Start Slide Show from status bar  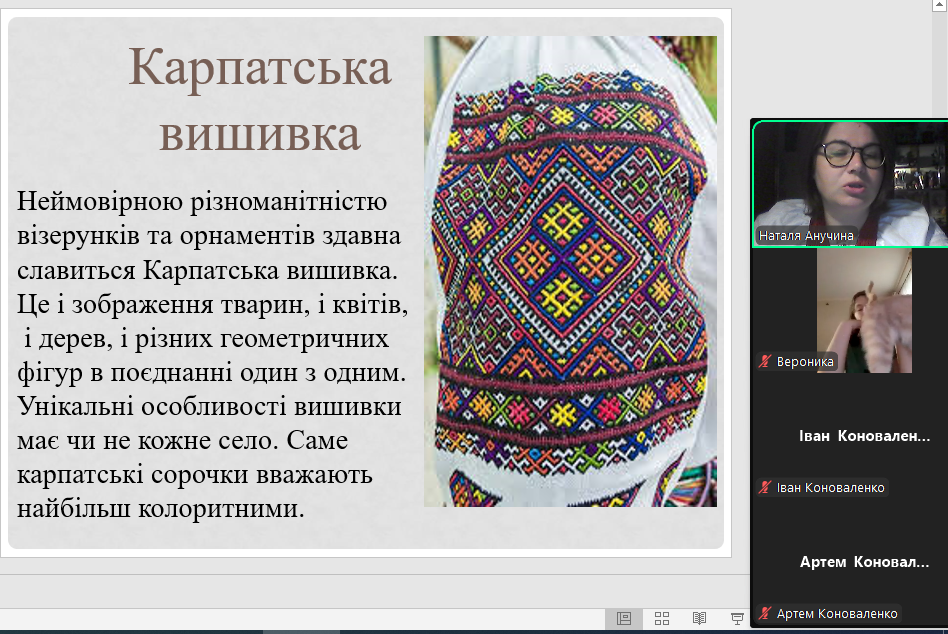click(x=737, y=618)
